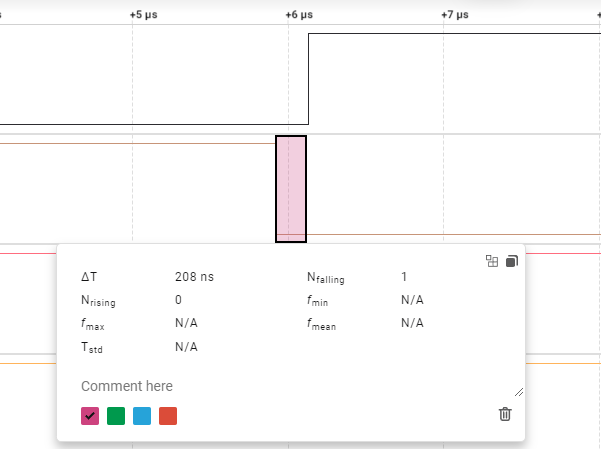The image size is (601, 449).
Task: Click the comment box resize handle
Action: (519, 392)
